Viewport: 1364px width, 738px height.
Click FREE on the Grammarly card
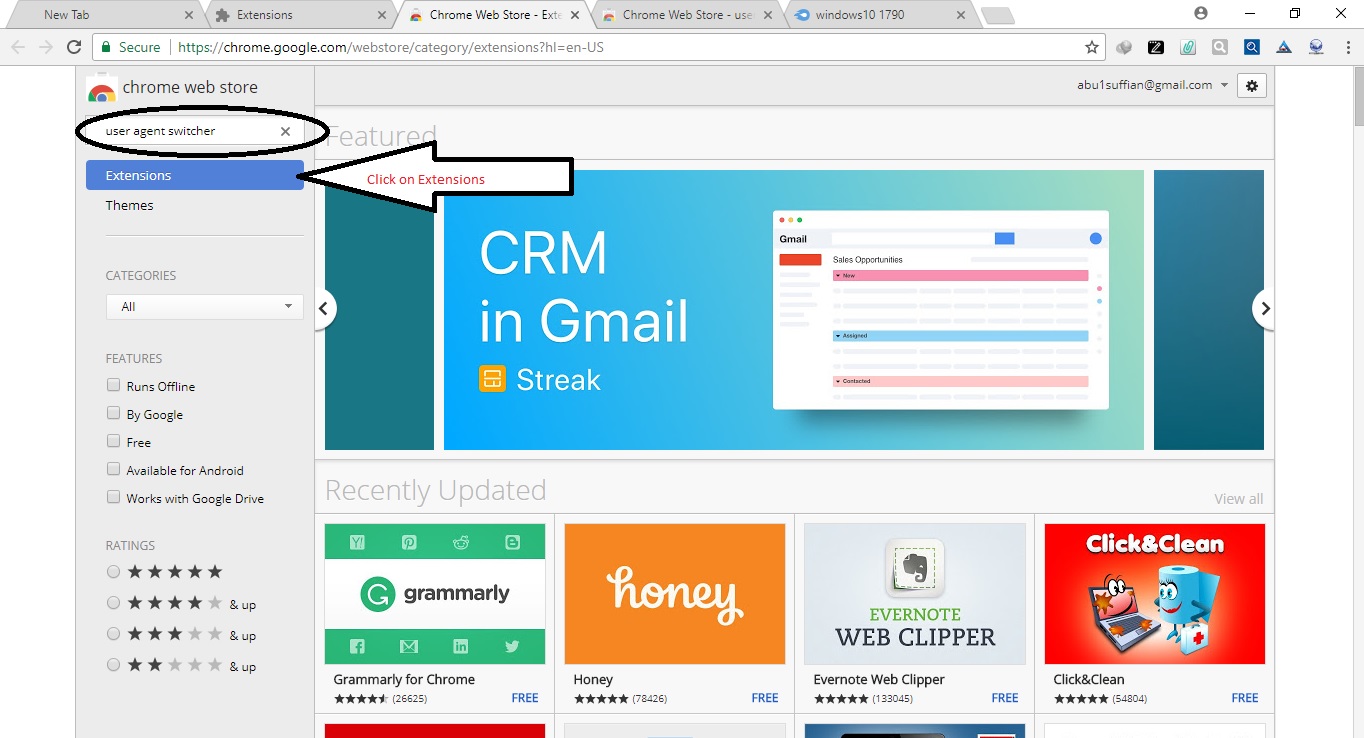pyautogui.click(x=525, y=698)
